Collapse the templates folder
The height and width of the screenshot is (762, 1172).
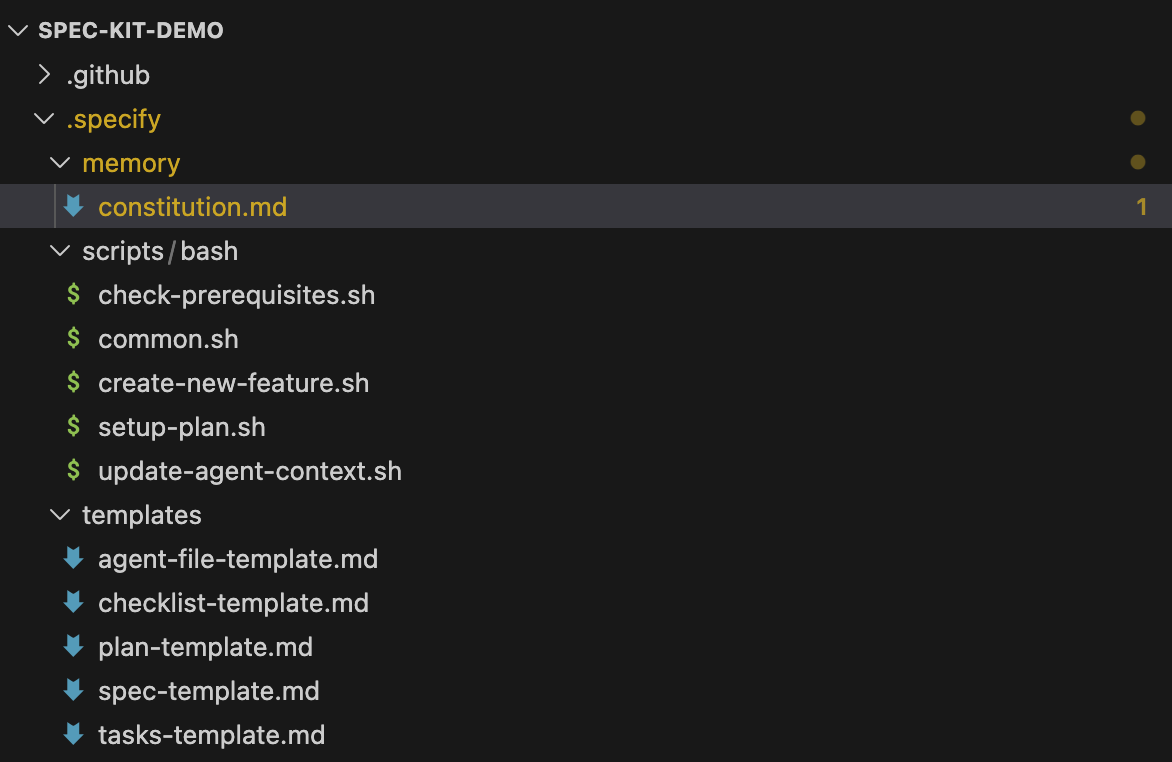61,515
